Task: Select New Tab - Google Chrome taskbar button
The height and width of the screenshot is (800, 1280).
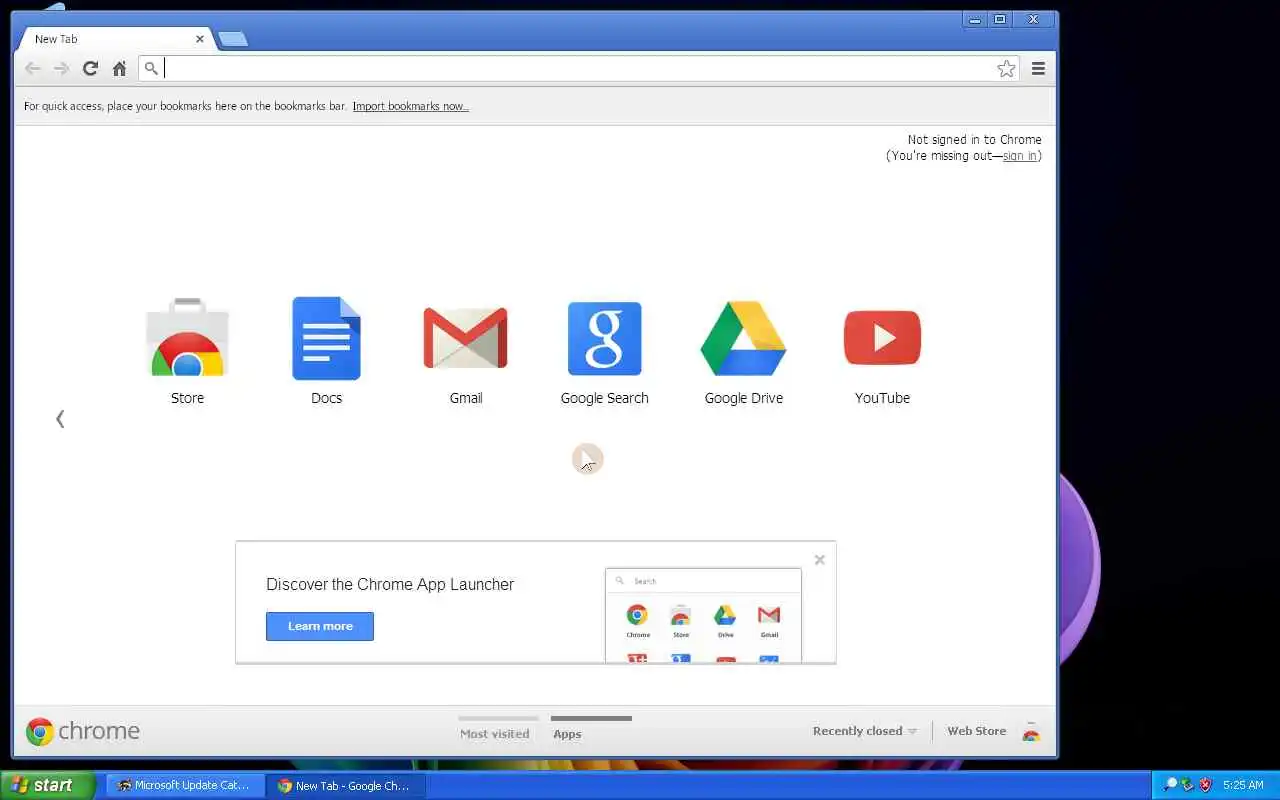Action: tap(346, 785)
